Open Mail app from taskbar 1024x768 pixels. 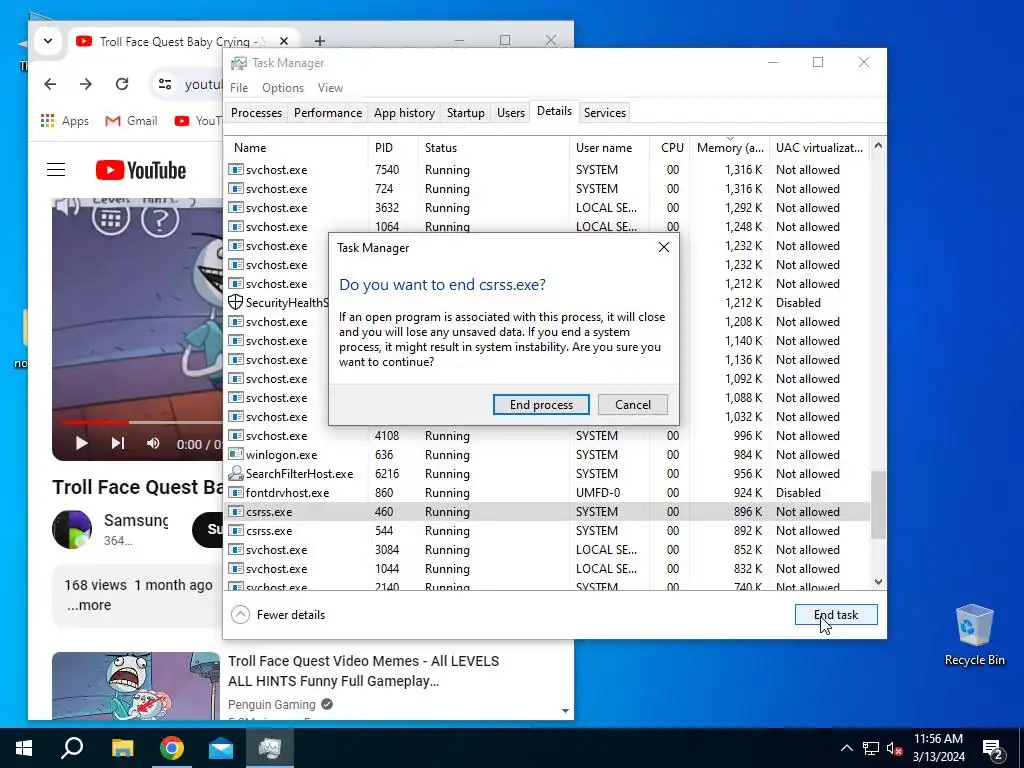221,748
